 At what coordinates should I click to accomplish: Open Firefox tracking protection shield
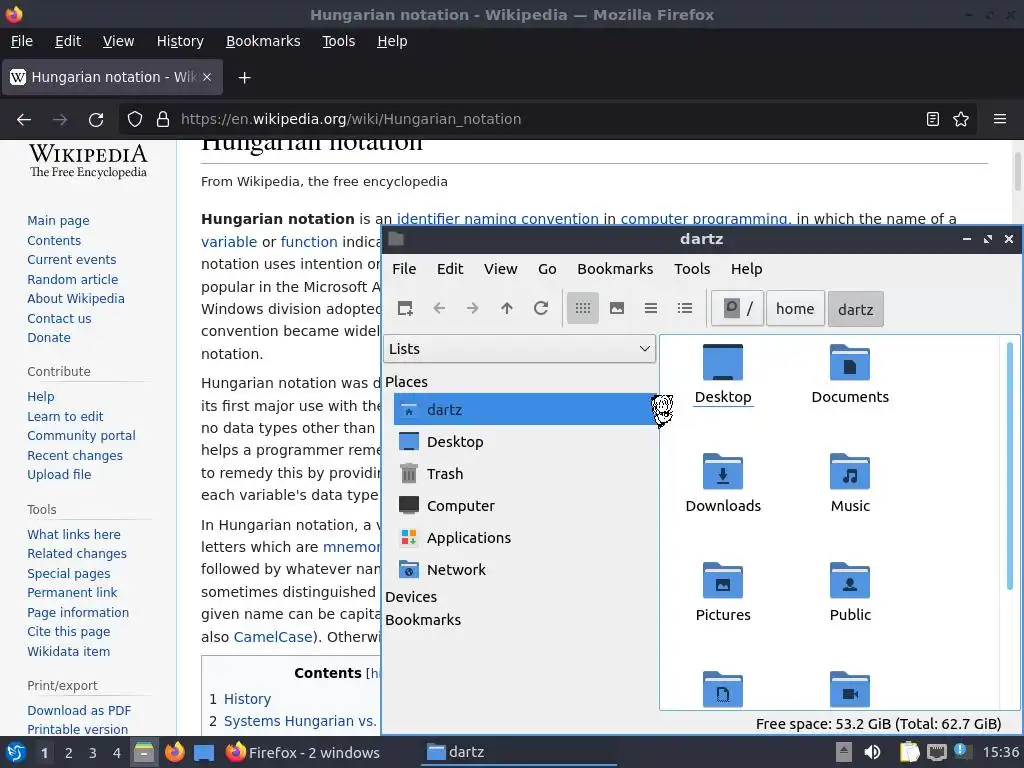[135, 119]
